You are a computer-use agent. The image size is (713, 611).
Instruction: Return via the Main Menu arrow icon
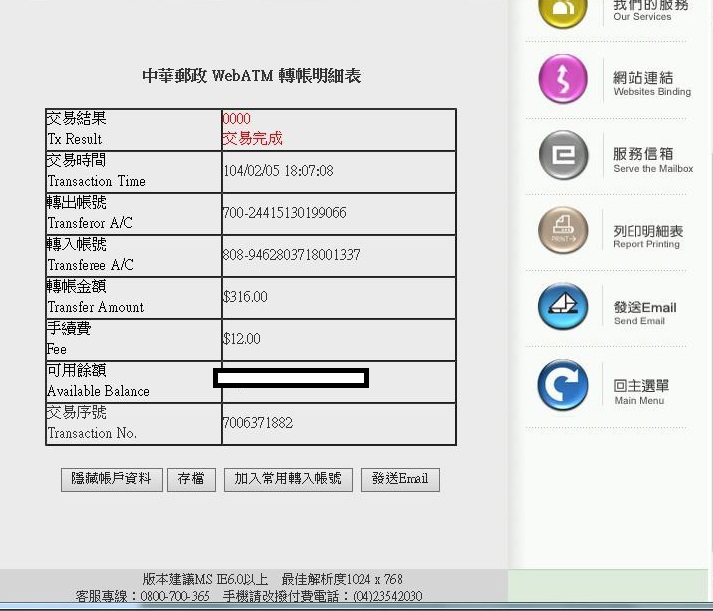pos(563,385)
